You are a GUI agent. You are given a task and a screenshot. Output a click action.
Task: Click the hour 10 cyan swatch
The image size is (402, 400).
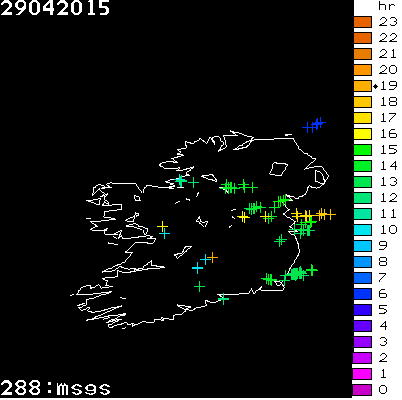(362, 230)
